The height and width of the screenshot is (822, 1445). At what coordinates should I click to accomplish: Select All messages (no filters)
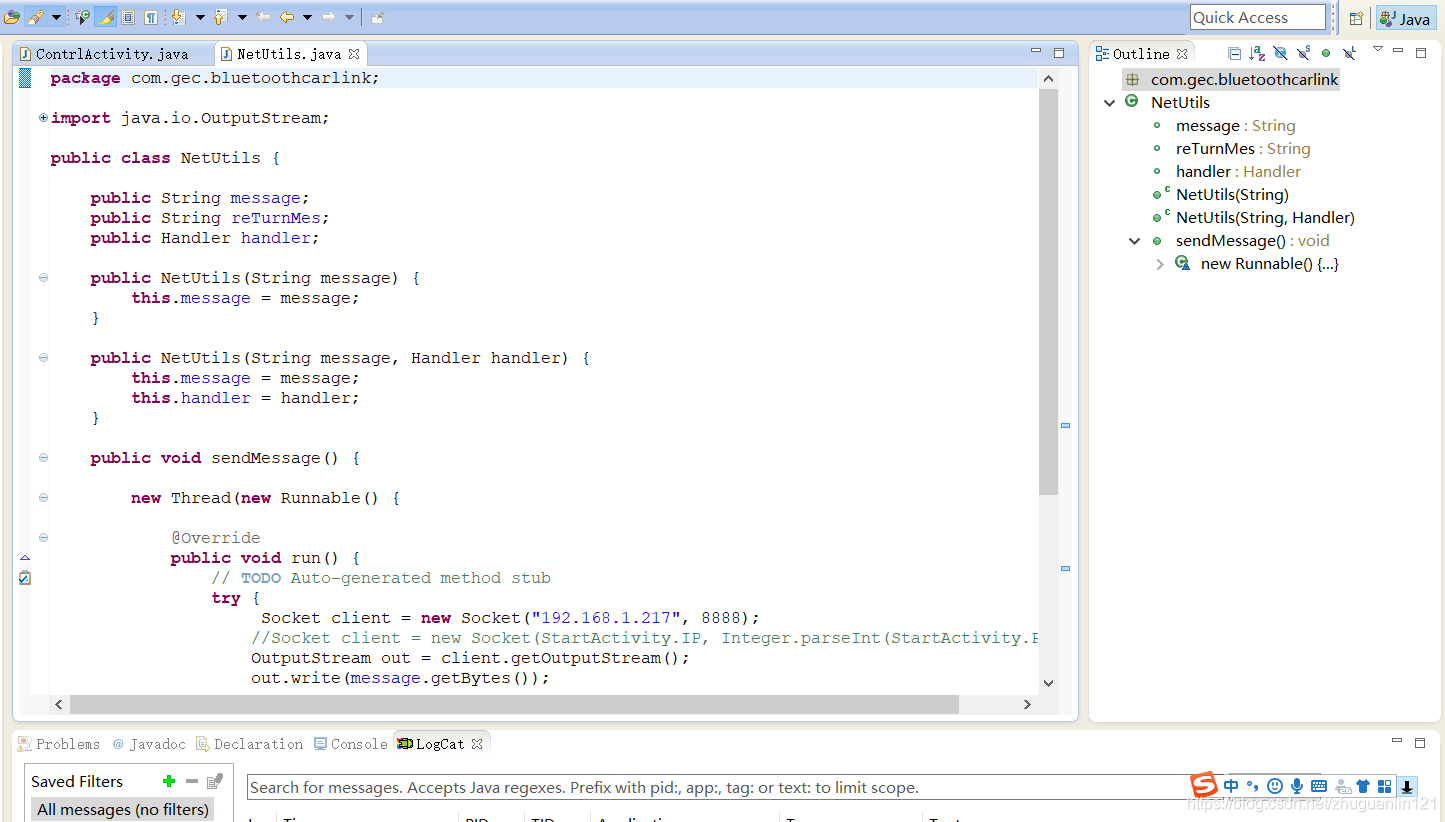[x=122, y=809]
